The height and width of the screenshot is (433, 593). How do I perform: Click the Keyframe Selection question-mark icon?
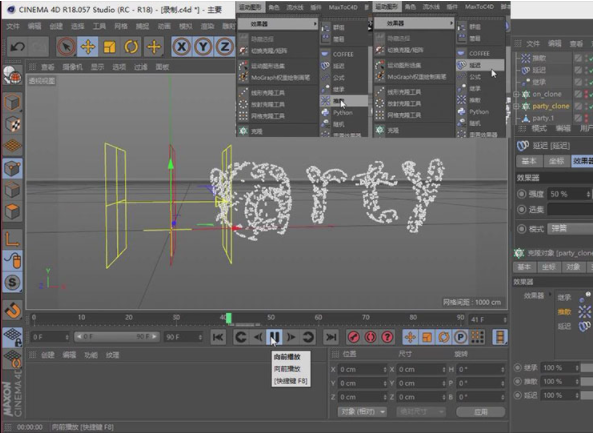coord(387,337)
